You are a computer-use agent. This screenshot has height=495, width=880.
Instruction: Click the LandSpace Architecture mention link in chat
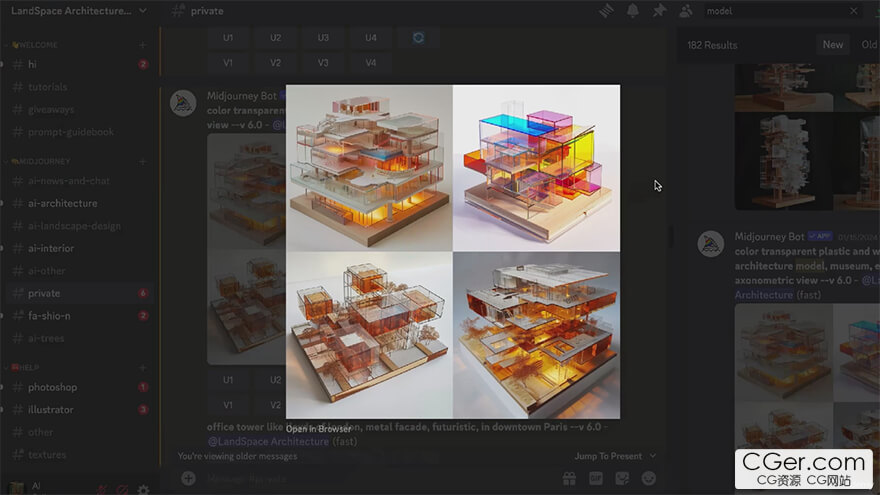pyautogui.click(x=268, y=442)
